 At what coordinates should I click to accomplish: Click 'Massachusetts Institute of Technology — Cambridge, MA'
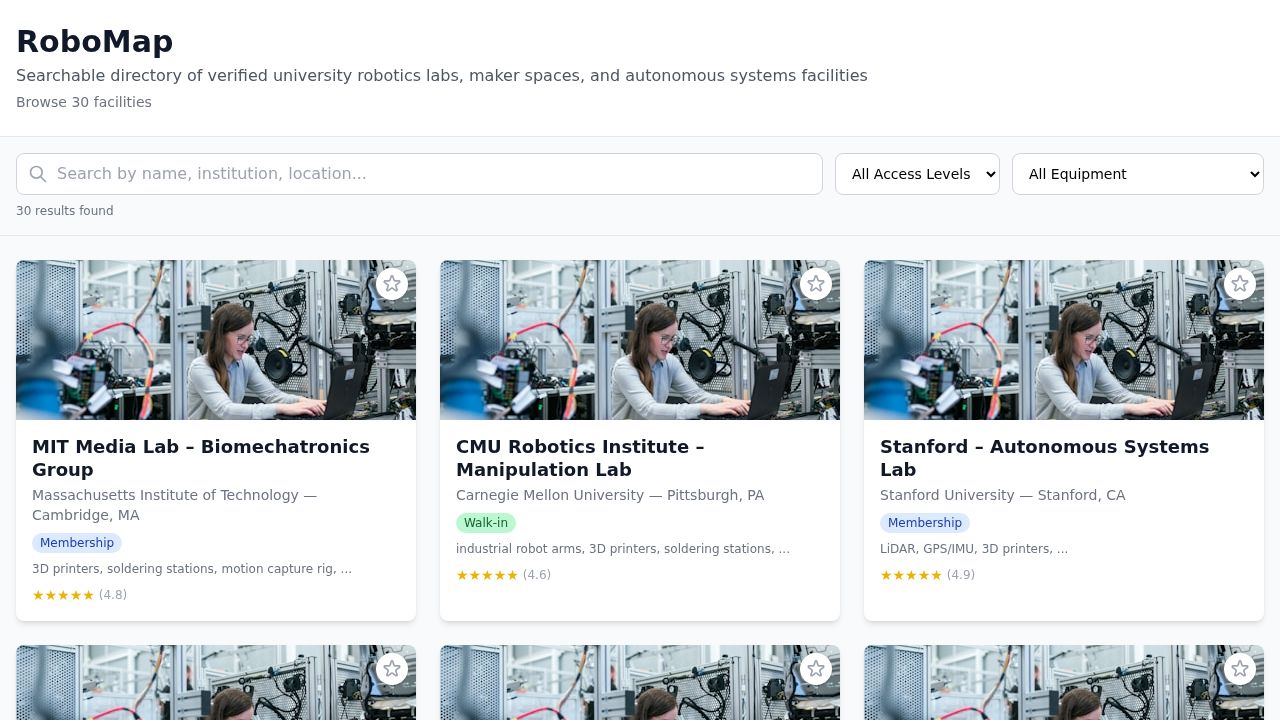click(x=175, y=505)
